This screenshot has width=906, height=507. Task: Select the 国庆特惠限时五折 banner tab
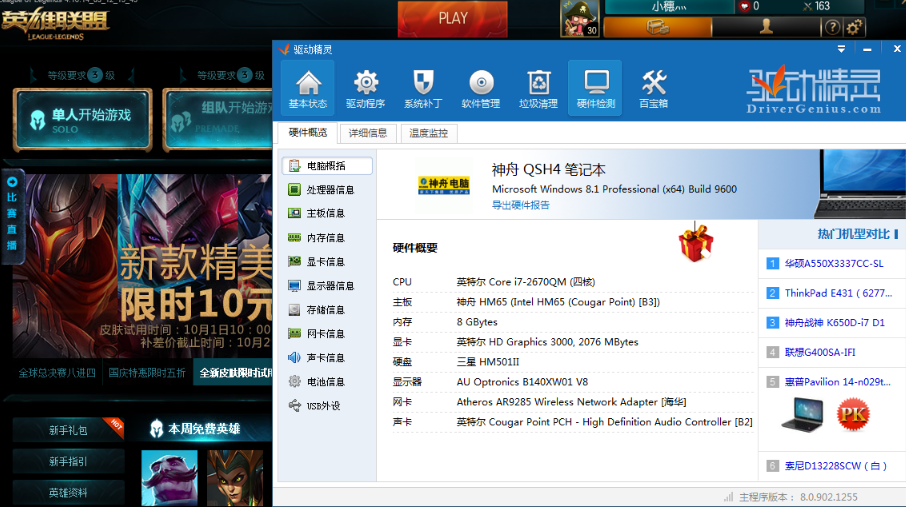(147, 373)
